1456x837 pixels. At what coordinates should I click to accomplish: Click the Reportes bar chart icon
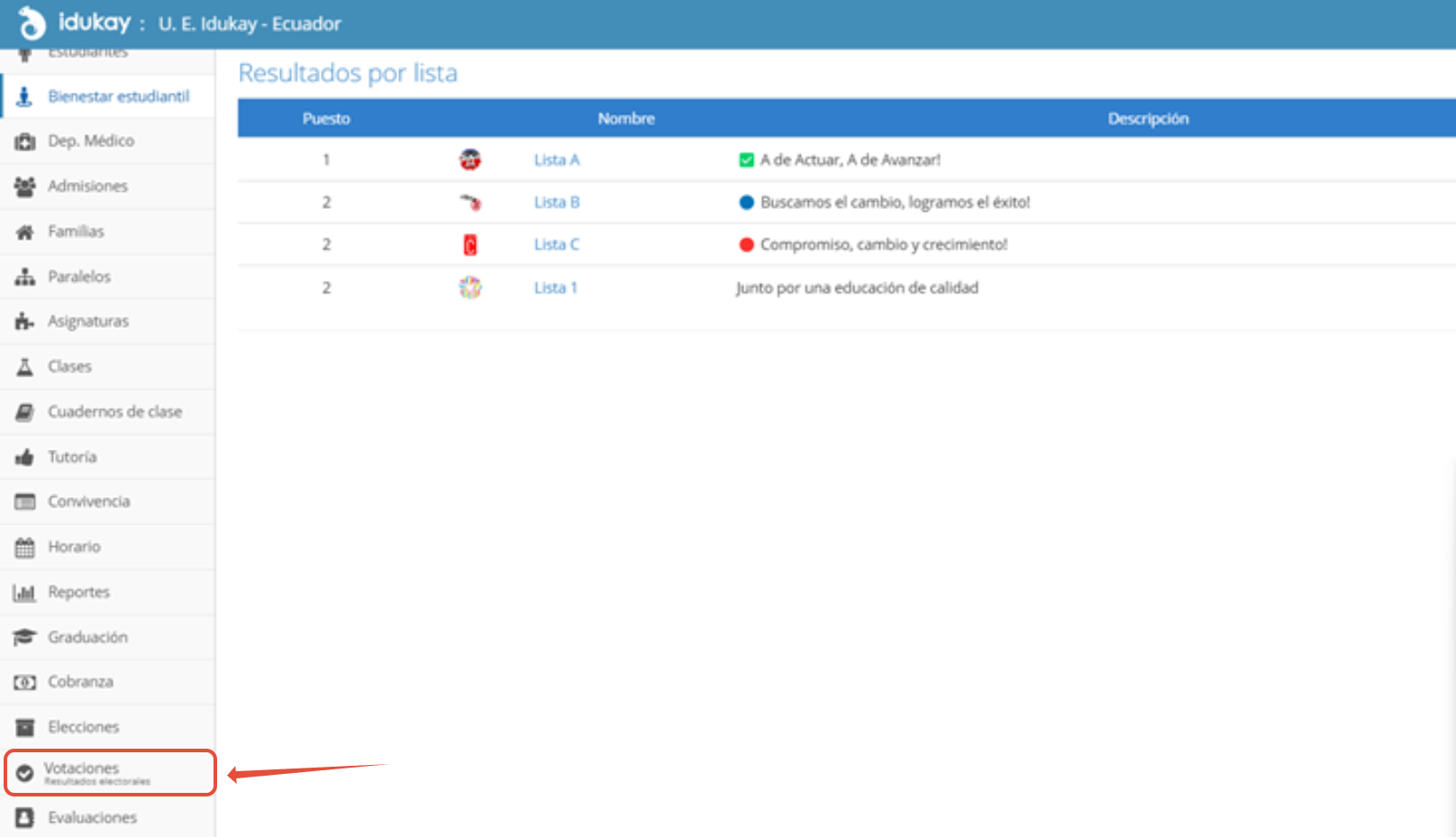[x=24, y=592]
